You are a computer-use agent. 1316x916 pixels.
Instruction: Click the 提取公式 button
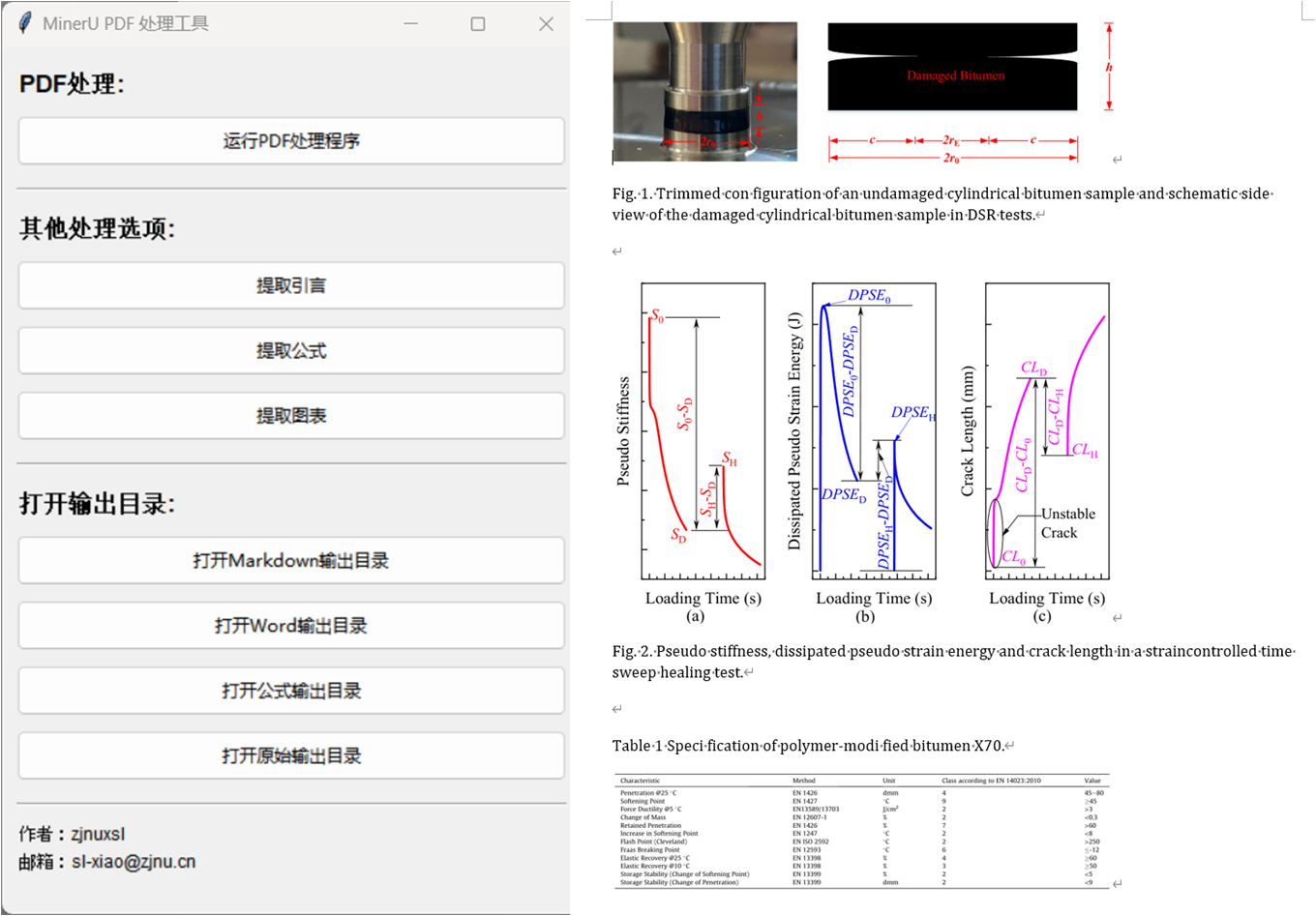coord(291,351)
